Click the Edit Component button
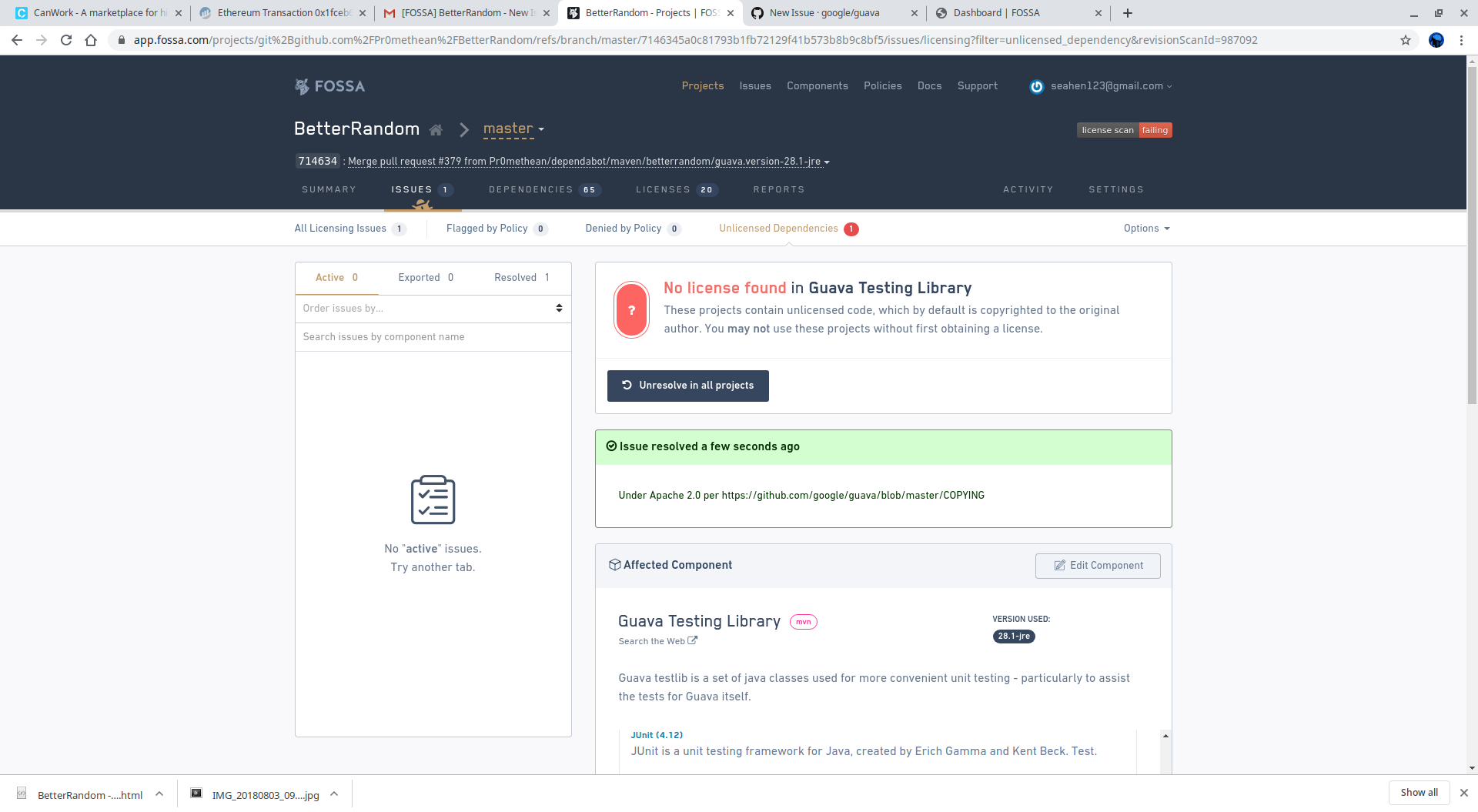This screenshot has width=1478, height=812. 1098,566
